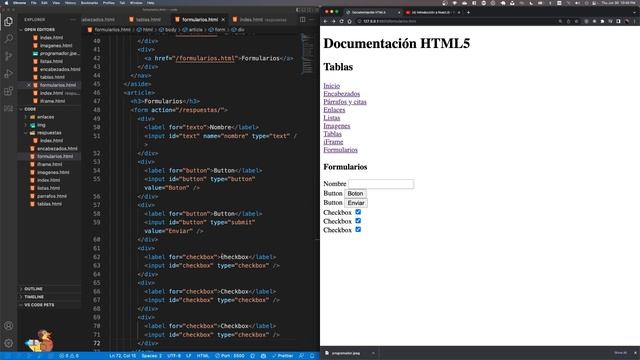Screen dimensions: 640x360
Task: Open the Run and Debug view
Action: (x=8, y=74)
